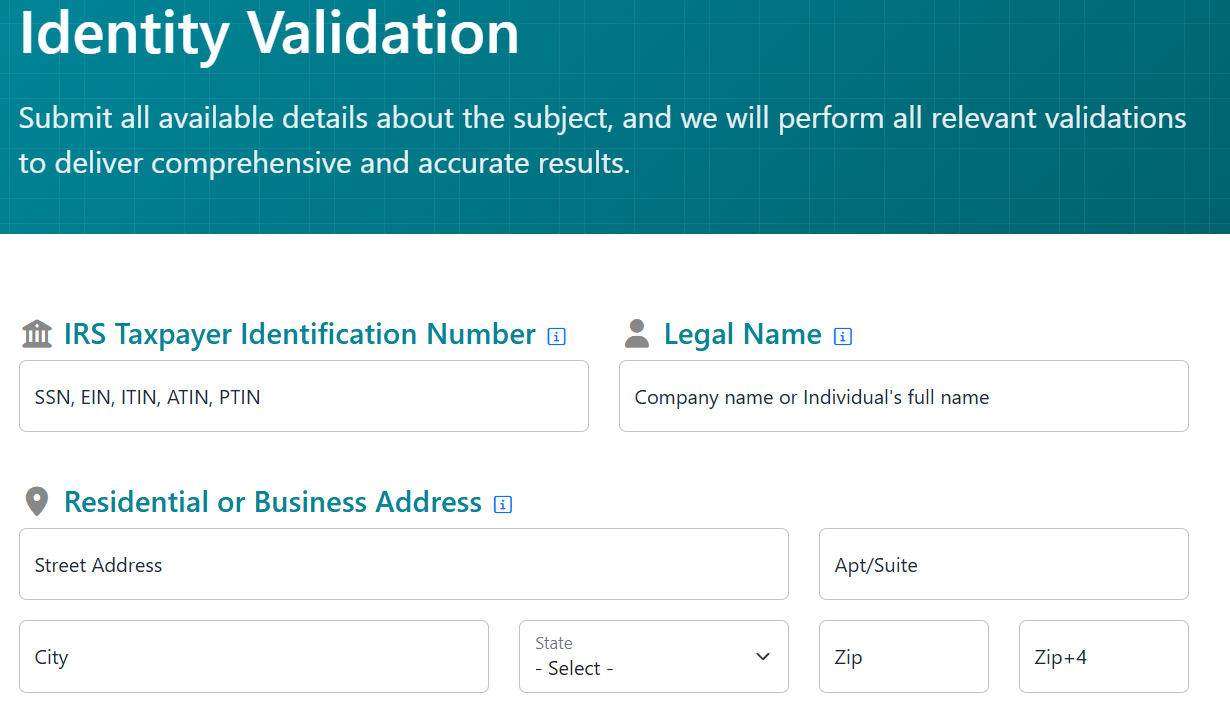Click the bank building icon beside IRS Taxpayer heading

pos(37,334)
